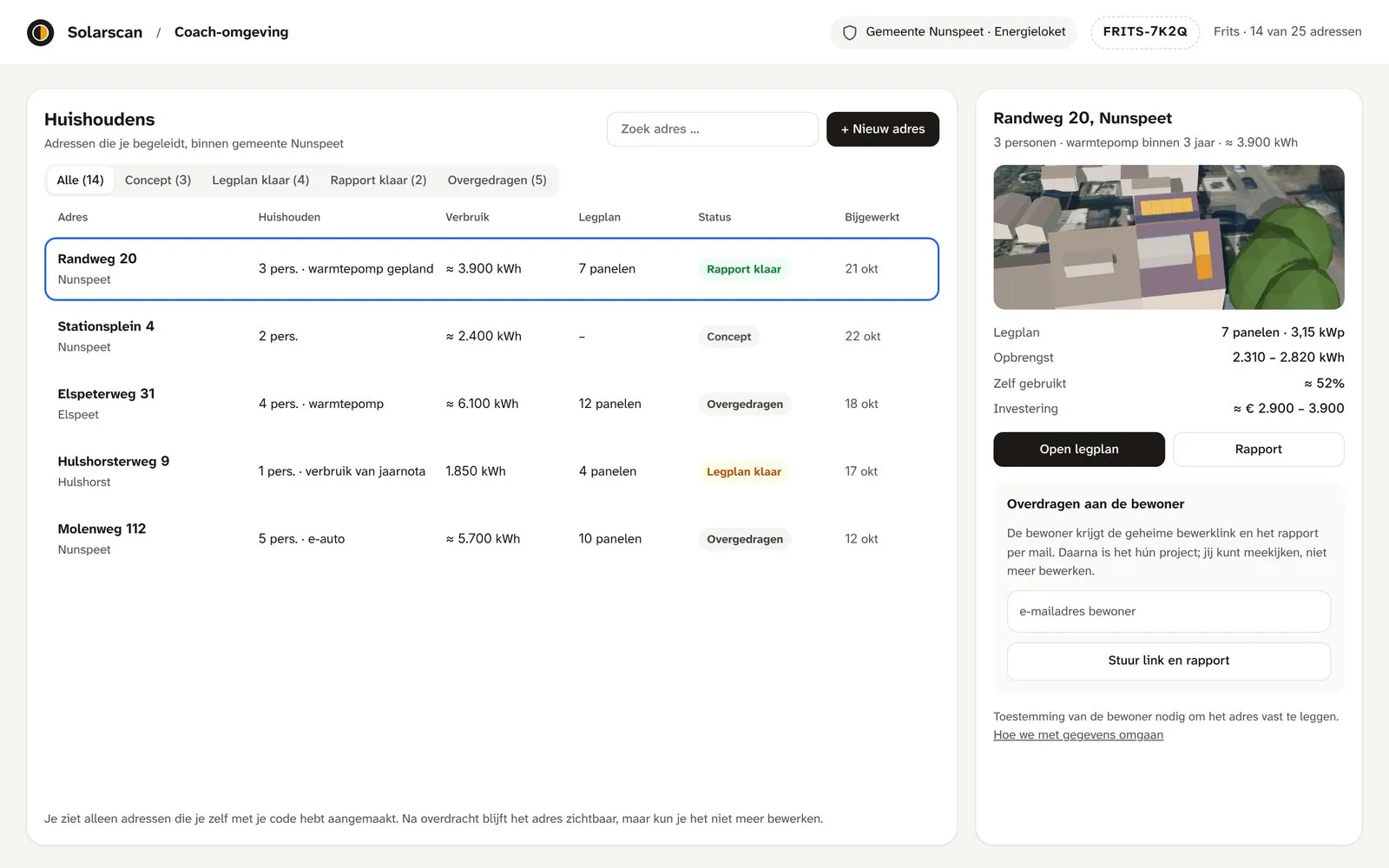
Task: Click Overgedragen status for Molenweg 112
Action: pyautogui.click(x=745, y=539)
